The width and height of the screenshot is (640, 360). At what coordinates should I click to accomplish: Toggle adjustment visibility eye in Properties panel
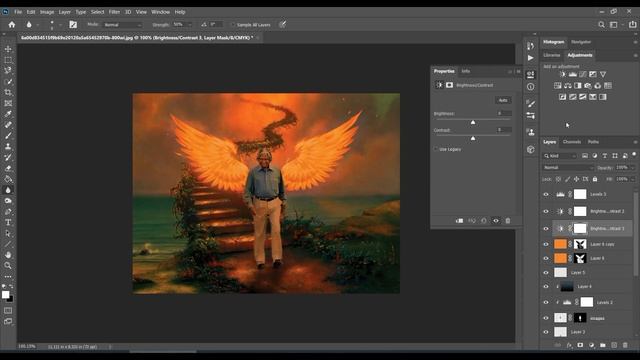496,221
